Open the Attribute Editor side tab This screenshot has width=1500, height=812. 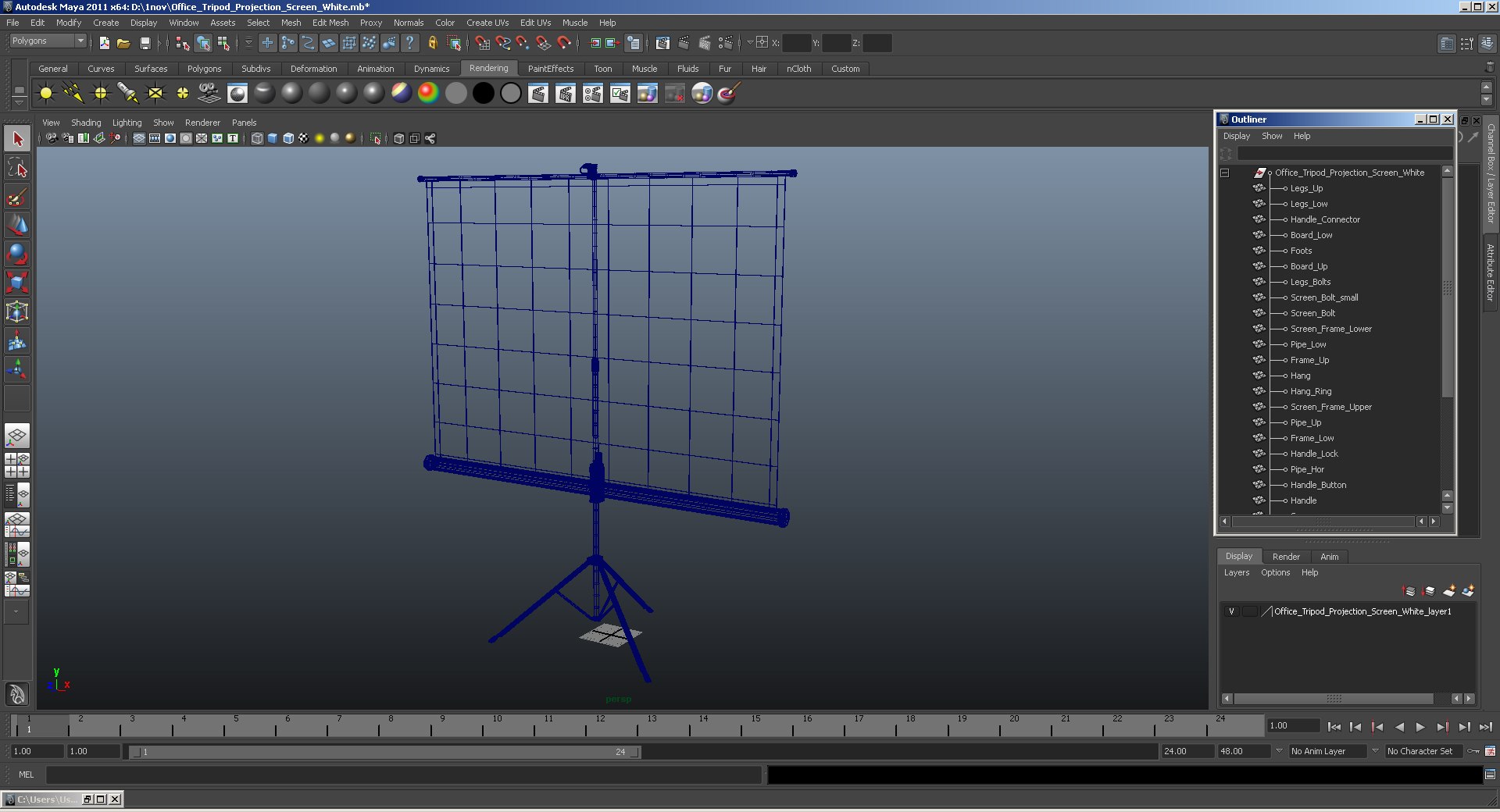pyautogui.click(x=1491, y=272)
